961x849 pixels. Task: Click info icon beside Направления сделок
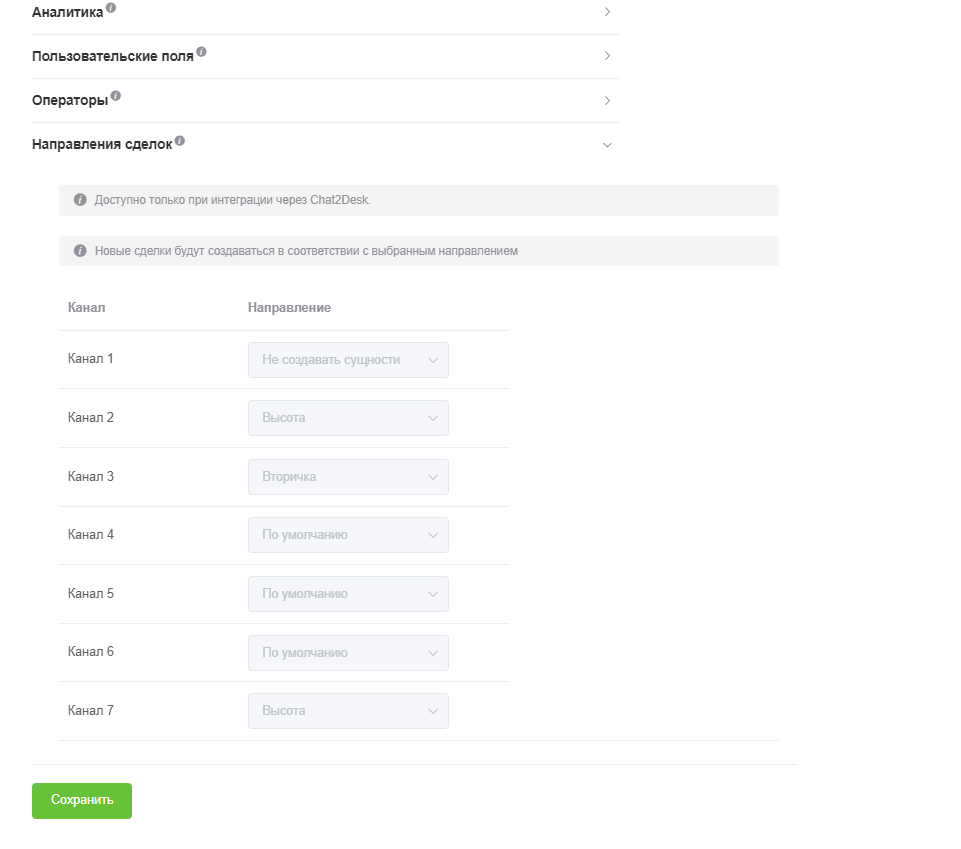180,141
